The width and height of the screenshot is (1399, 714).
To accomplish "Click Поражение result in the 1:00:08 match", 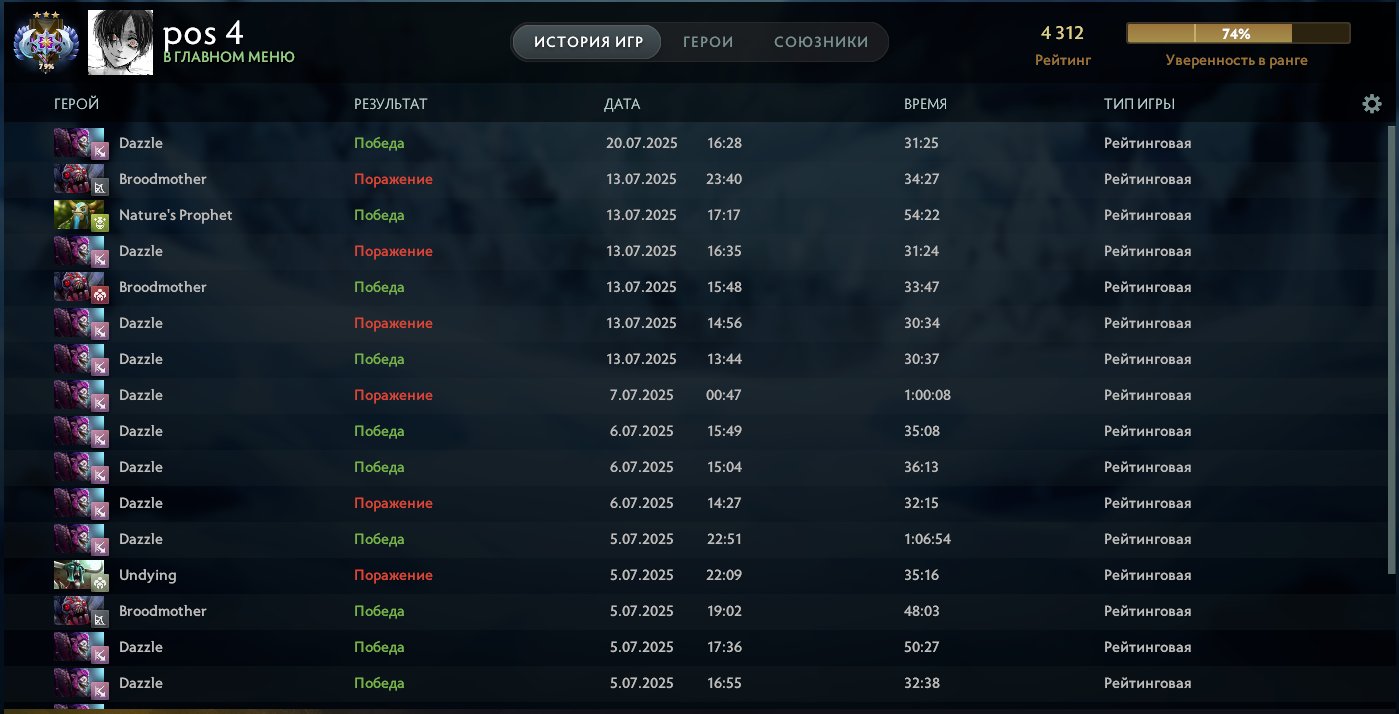I will (x=393, y=395).
